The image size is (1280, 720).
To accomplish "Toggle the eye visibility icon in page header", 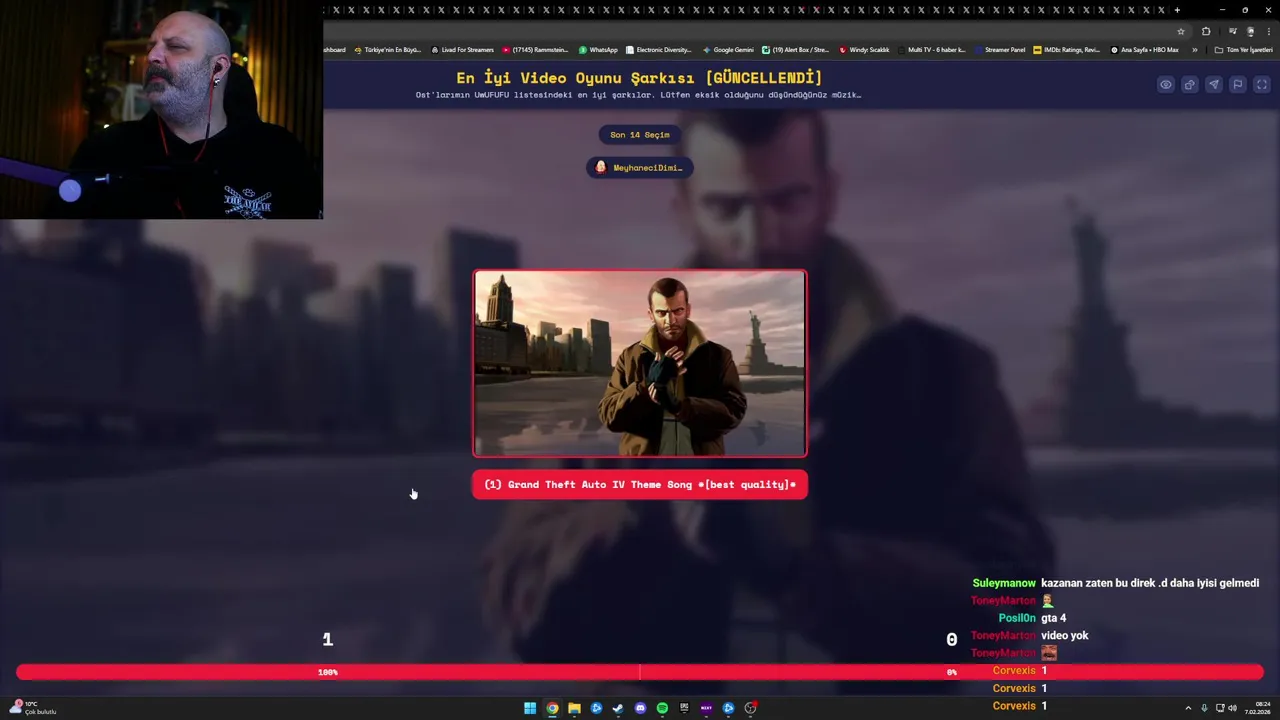I will (x=1166, y=85).
